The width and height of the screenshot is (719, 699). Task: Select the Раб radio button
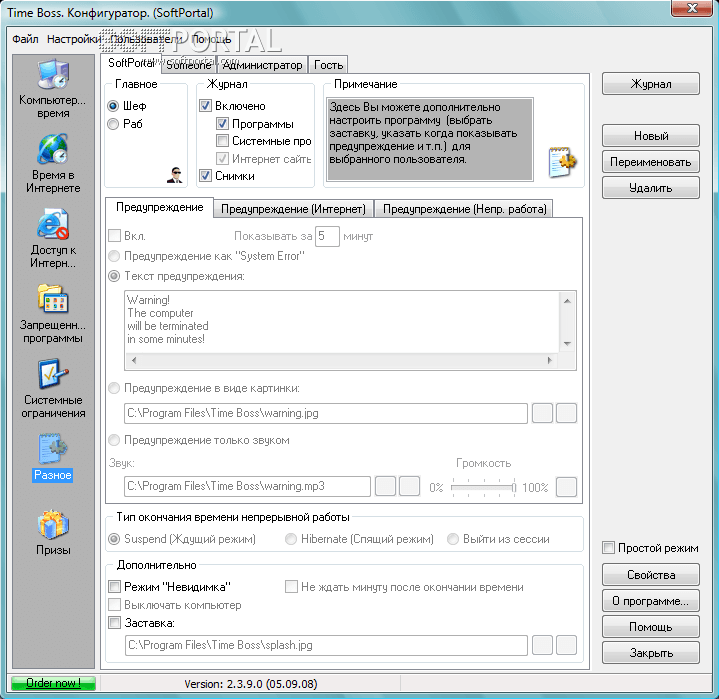tap(113, 124)
